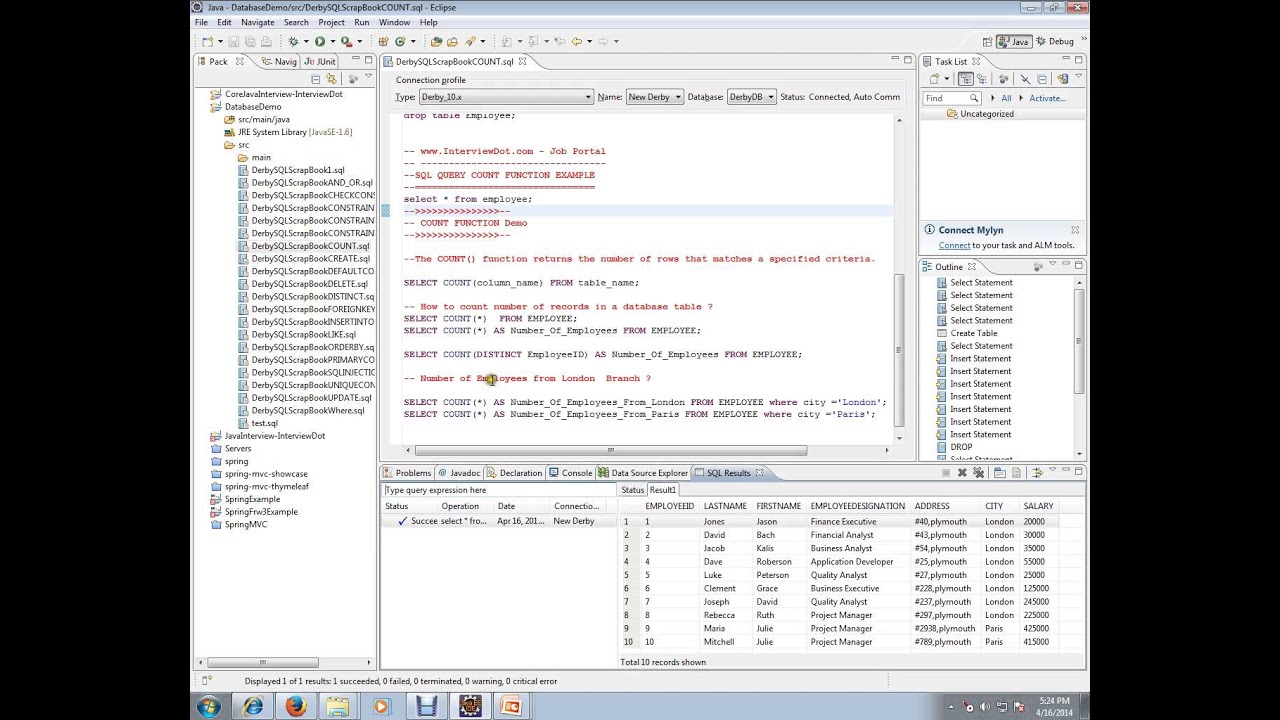Click the Debug bug toolbar icon
This screenshot has height=720, width=1280.
click(293, 41)
